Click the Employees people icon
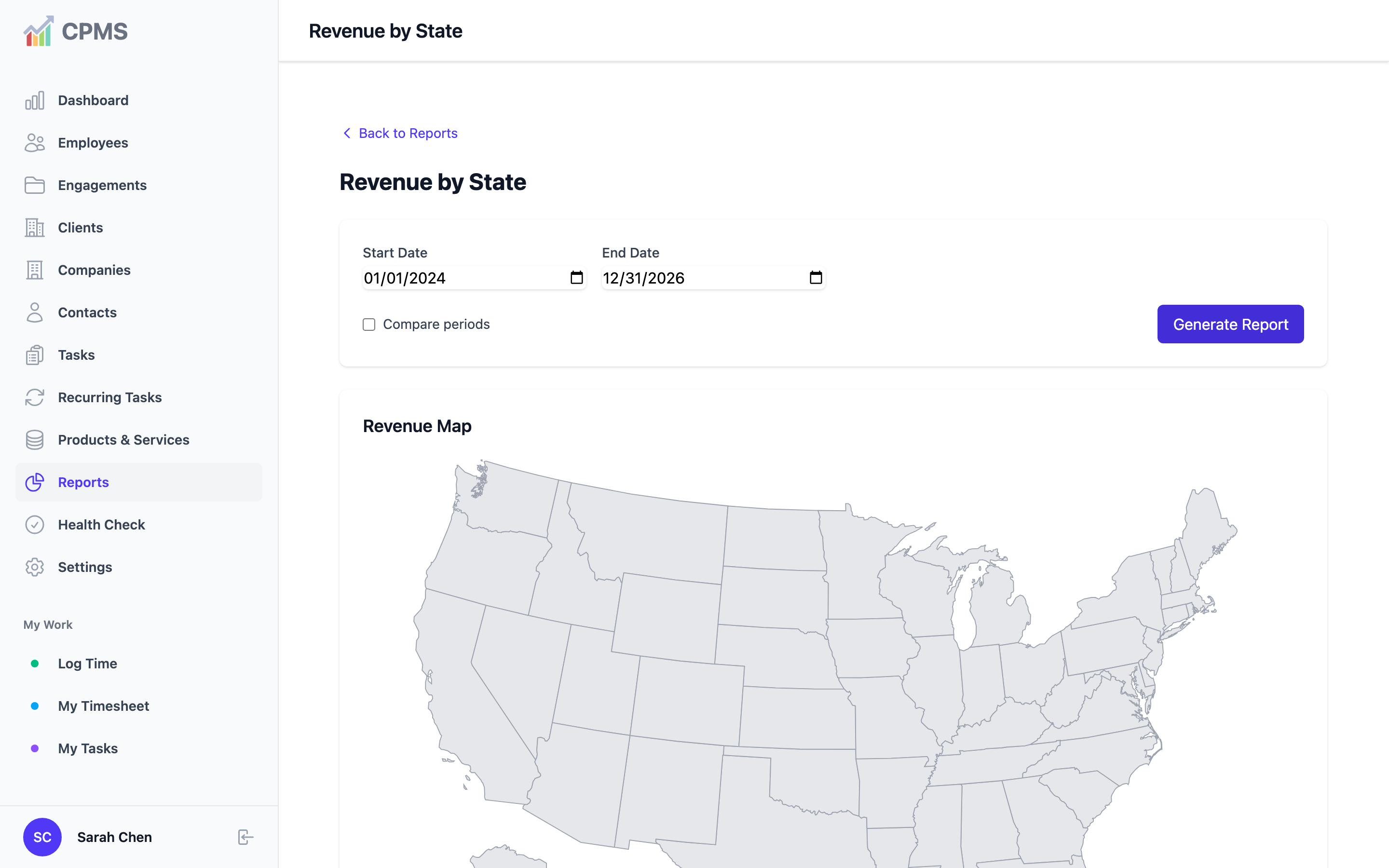1389x868 pixels. [34, 143]
